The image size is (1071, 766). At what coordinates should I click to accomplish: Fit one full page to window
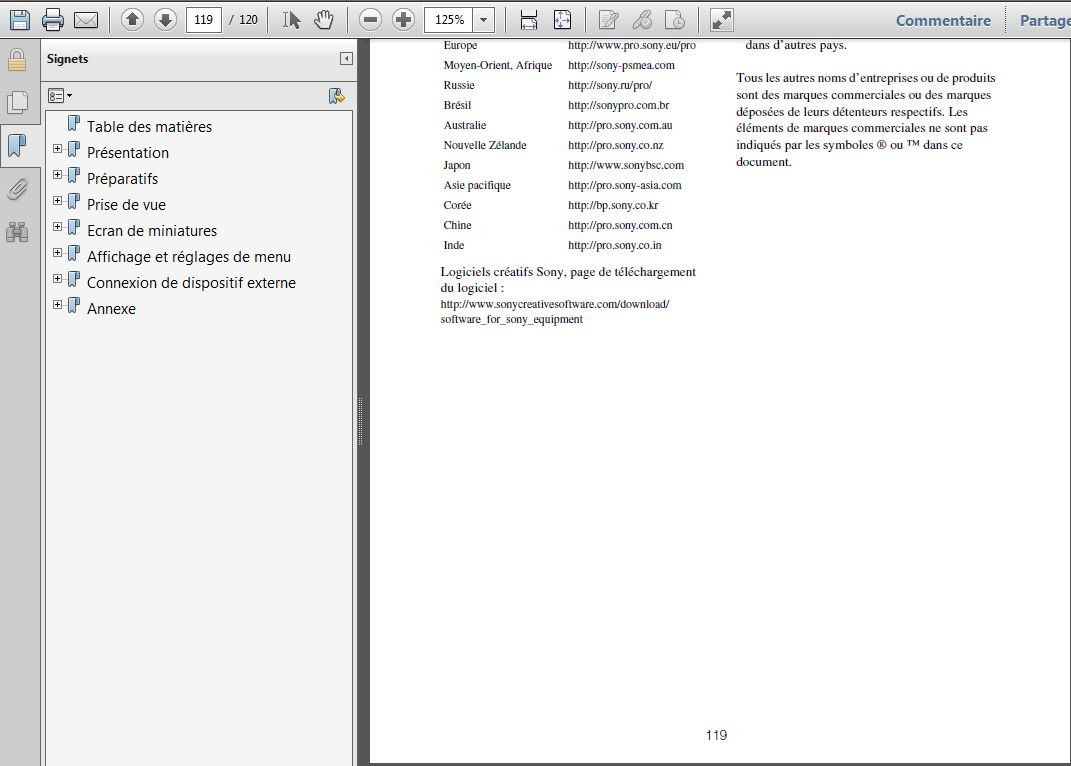click(562, 20)
